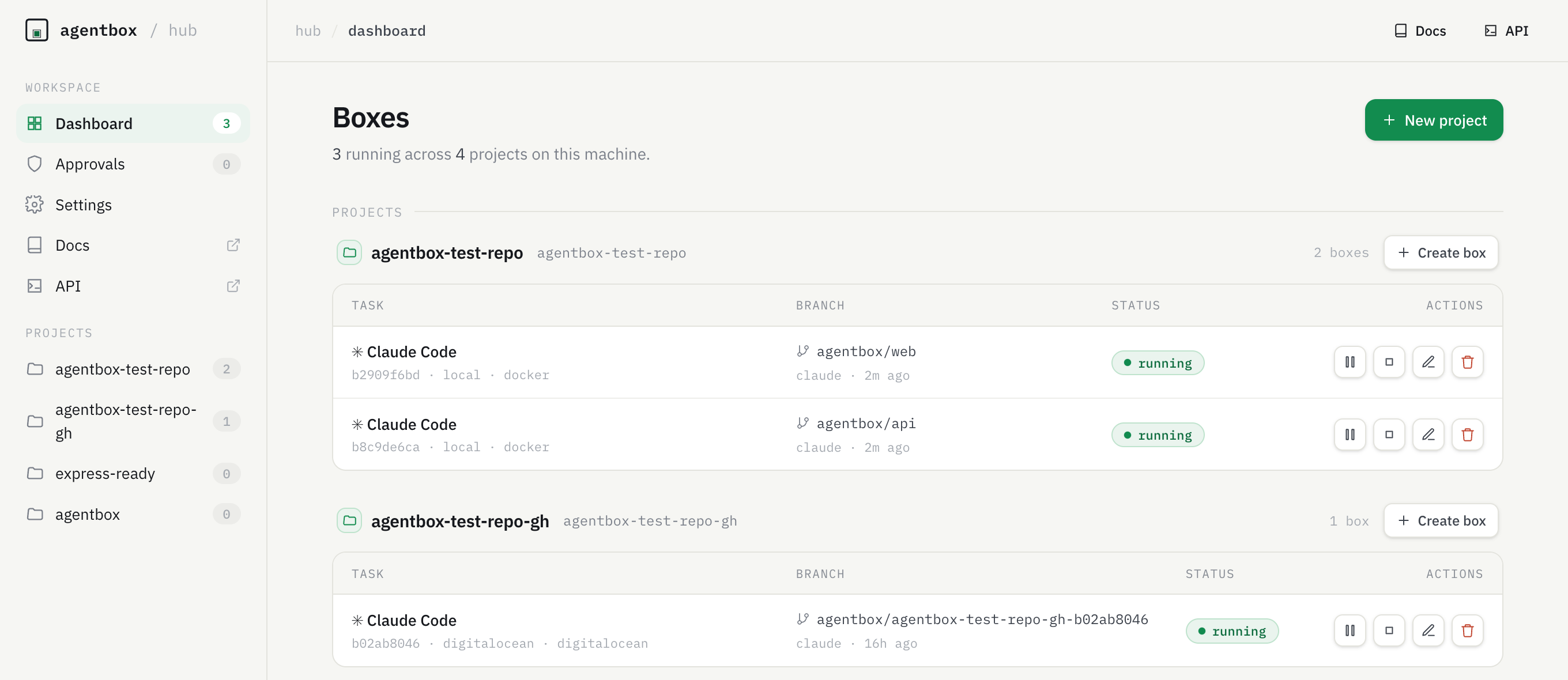
Task: Click 'claude · 16h ago' text
Action: coord(857,644)
